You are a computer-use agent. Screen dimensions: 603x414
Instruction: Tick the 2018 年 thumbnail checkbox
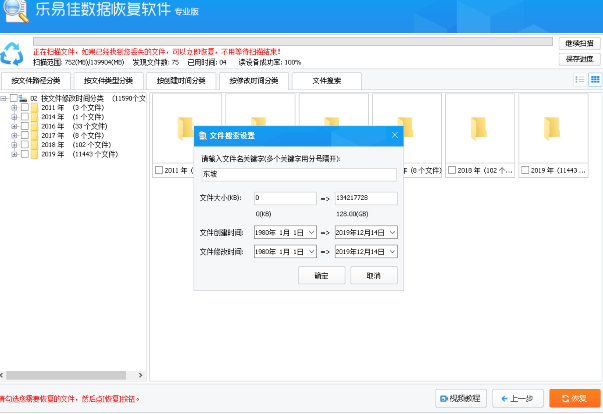[452, 170]
